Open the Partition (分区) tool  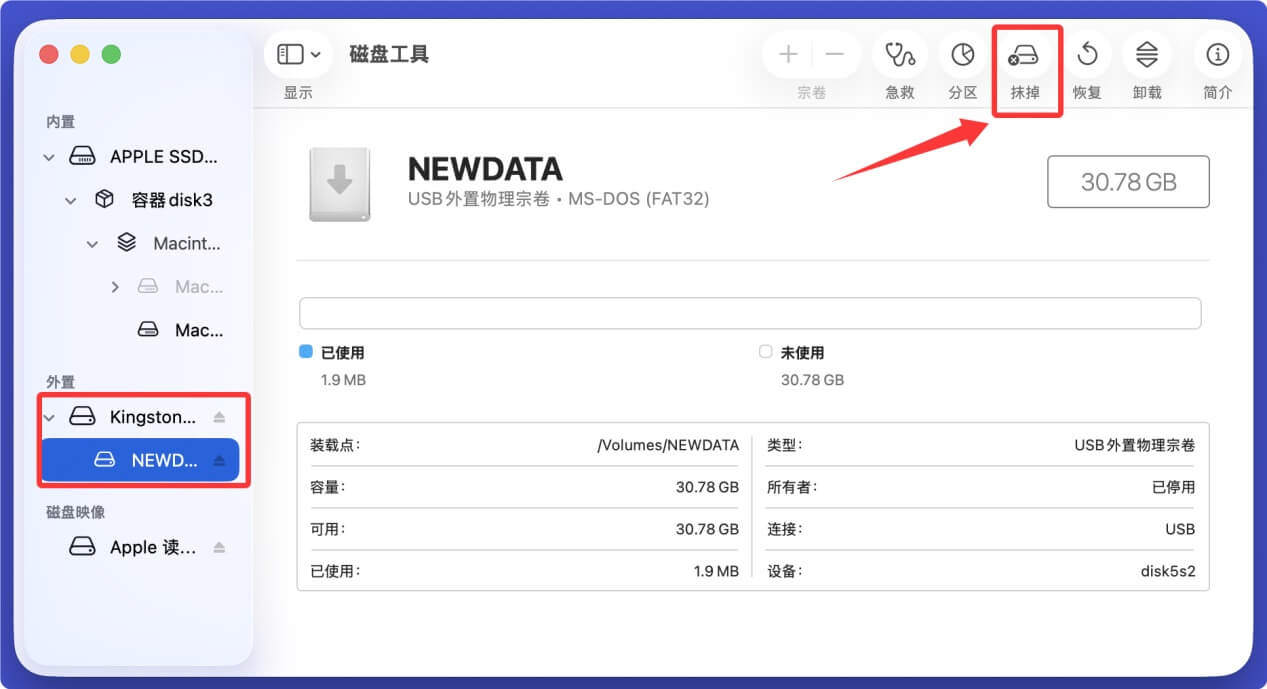coord(962,55)
